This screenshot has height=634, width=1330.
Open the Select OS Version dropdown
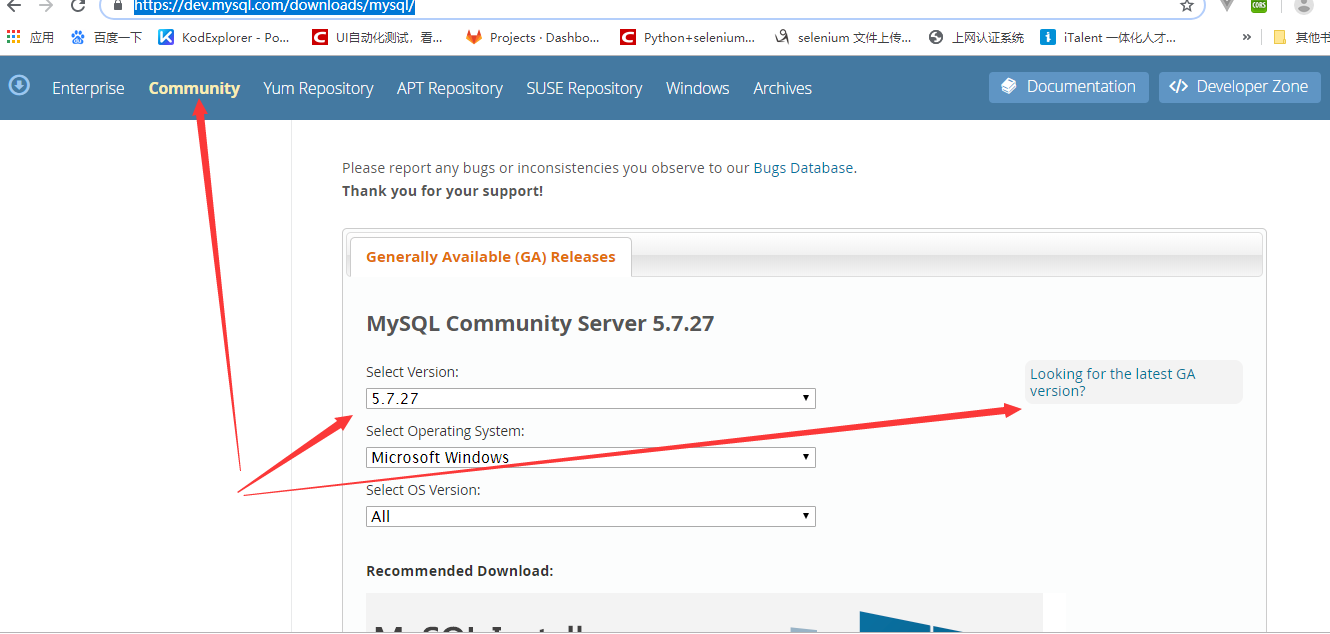pyautogui.click(x=591, y=516)
